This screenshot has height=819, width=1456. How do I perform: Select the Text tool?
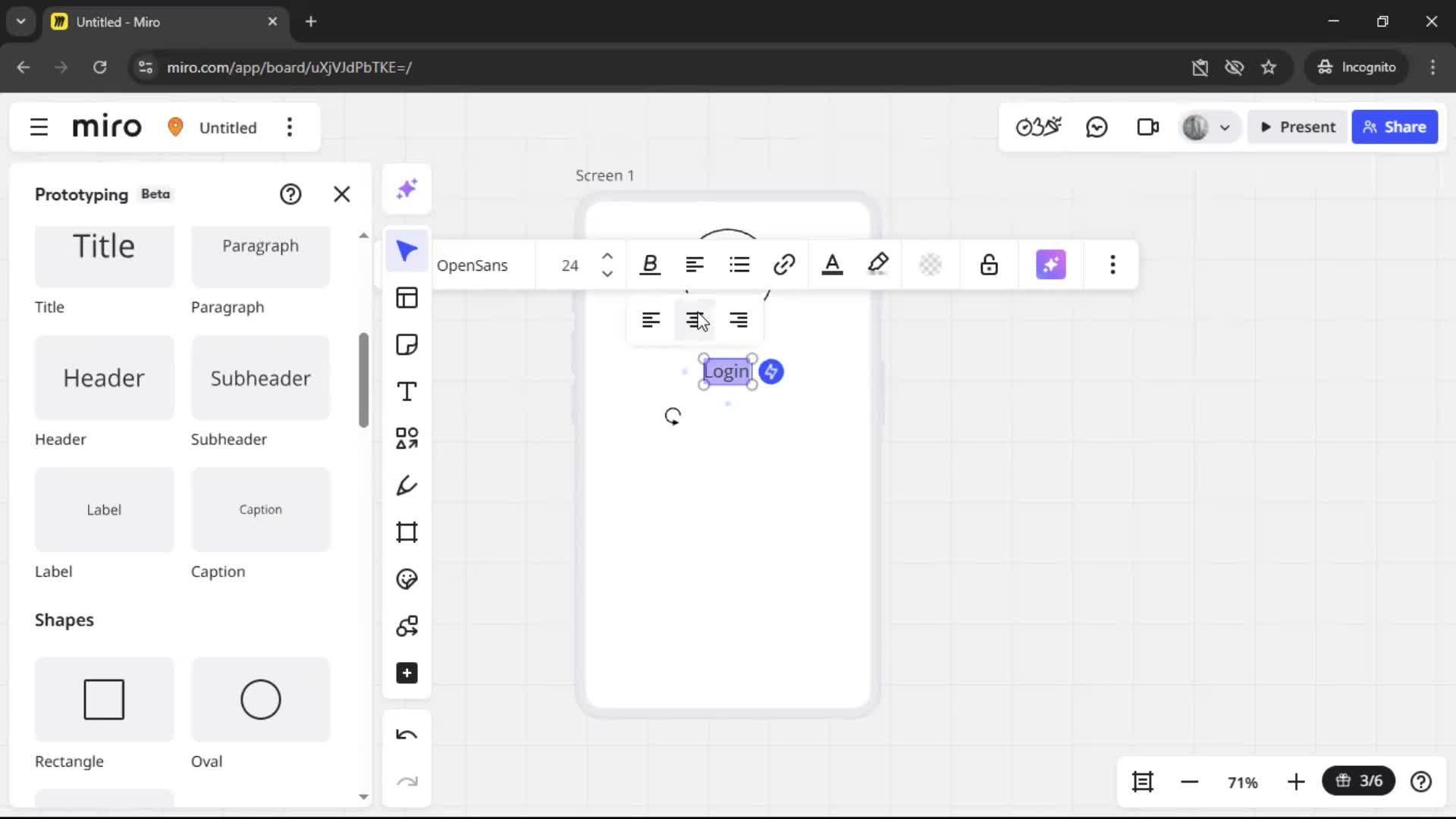[x=407, y=392]
